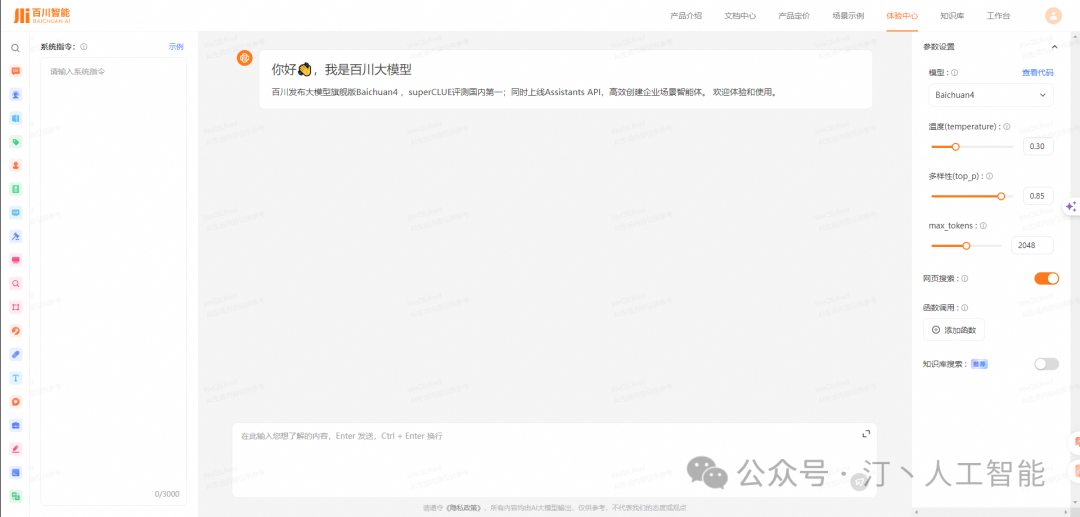Open the blue book sidebar icon
This screenshot has height=517, width=1080.
15,118
